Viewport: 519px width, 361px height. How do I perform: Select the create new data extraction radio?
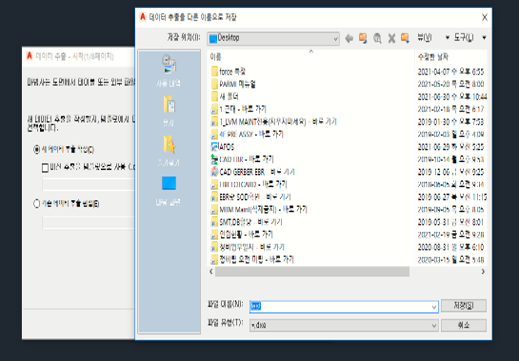pos(36,150)
